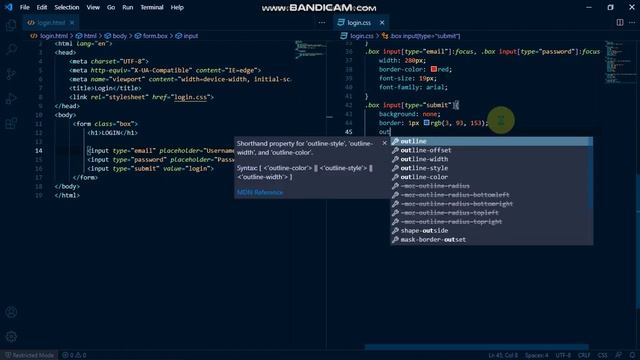Select '-moz-outline-radius-bottomright' suggestion

click(491, 204)
